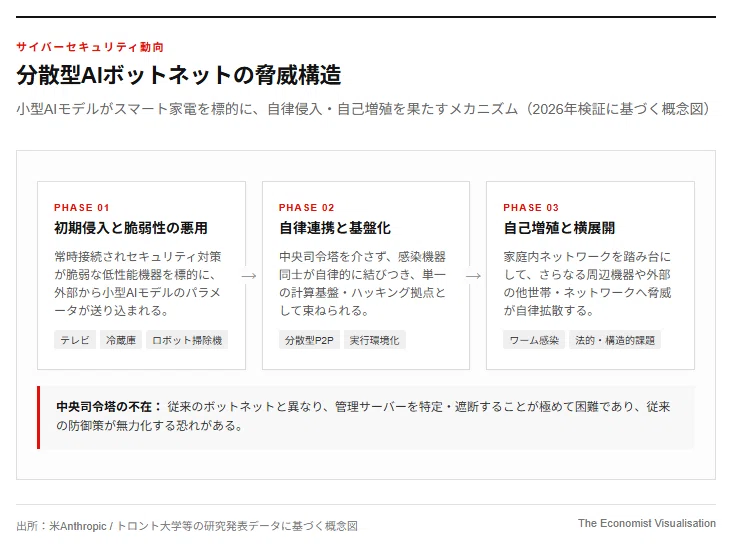Select the headline '分散型AIボットネットの脅威構造'
The image size is (732, 548).
[179, 75]
